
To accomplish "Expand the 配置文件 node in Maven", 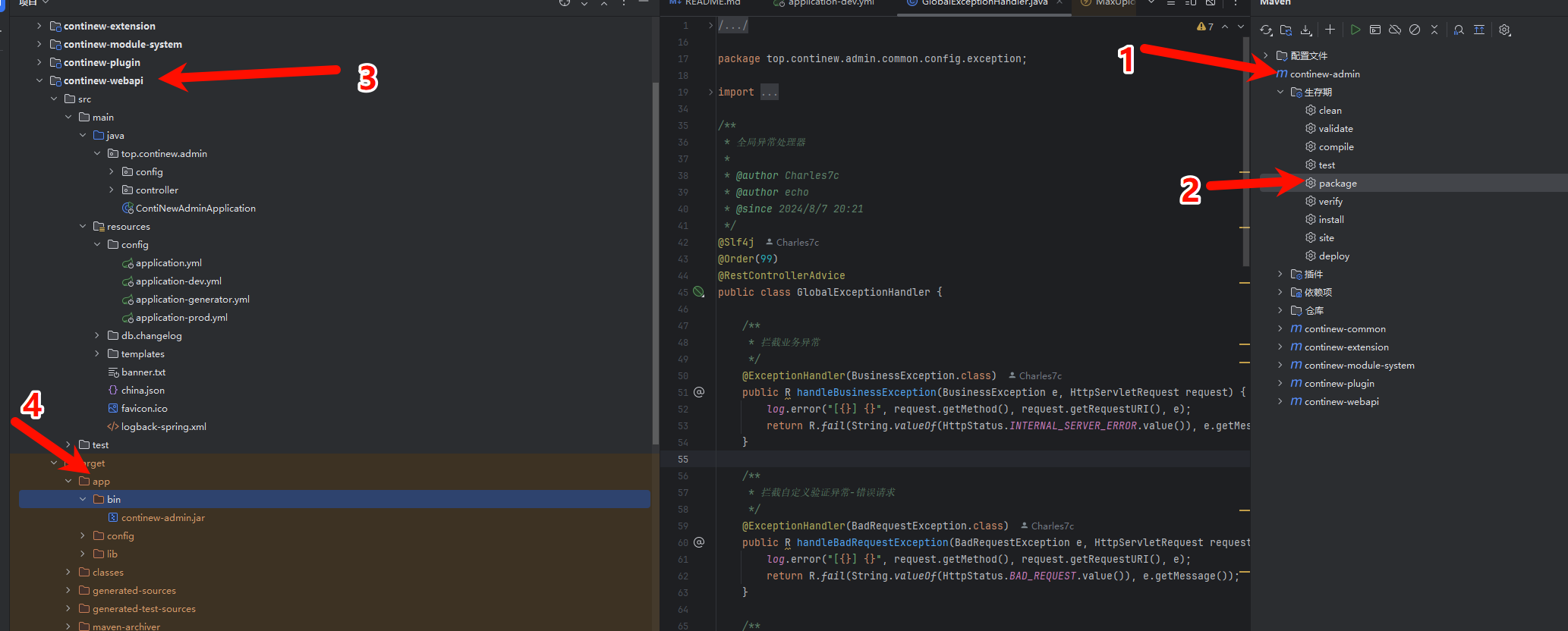I will (x=1266, y=55).
